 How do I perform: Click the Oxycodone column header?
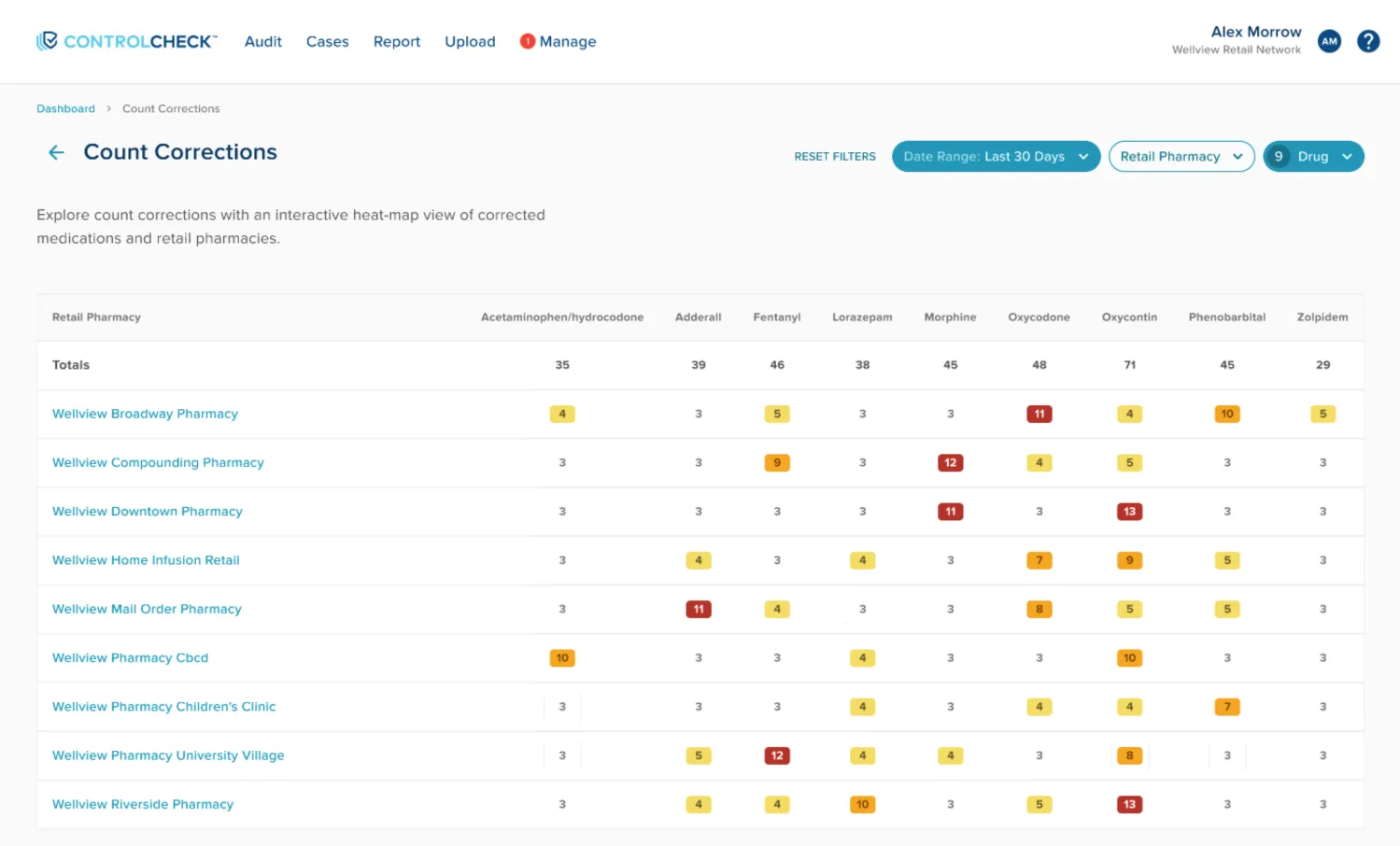[x=1039, y=317]
